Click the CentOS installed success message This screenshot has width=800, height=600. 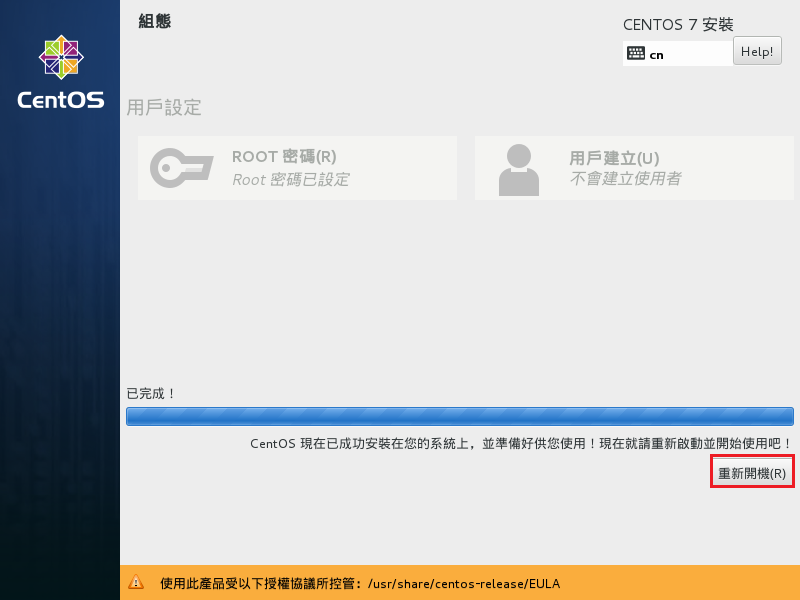pyautogui.click(x=520, y=443)
